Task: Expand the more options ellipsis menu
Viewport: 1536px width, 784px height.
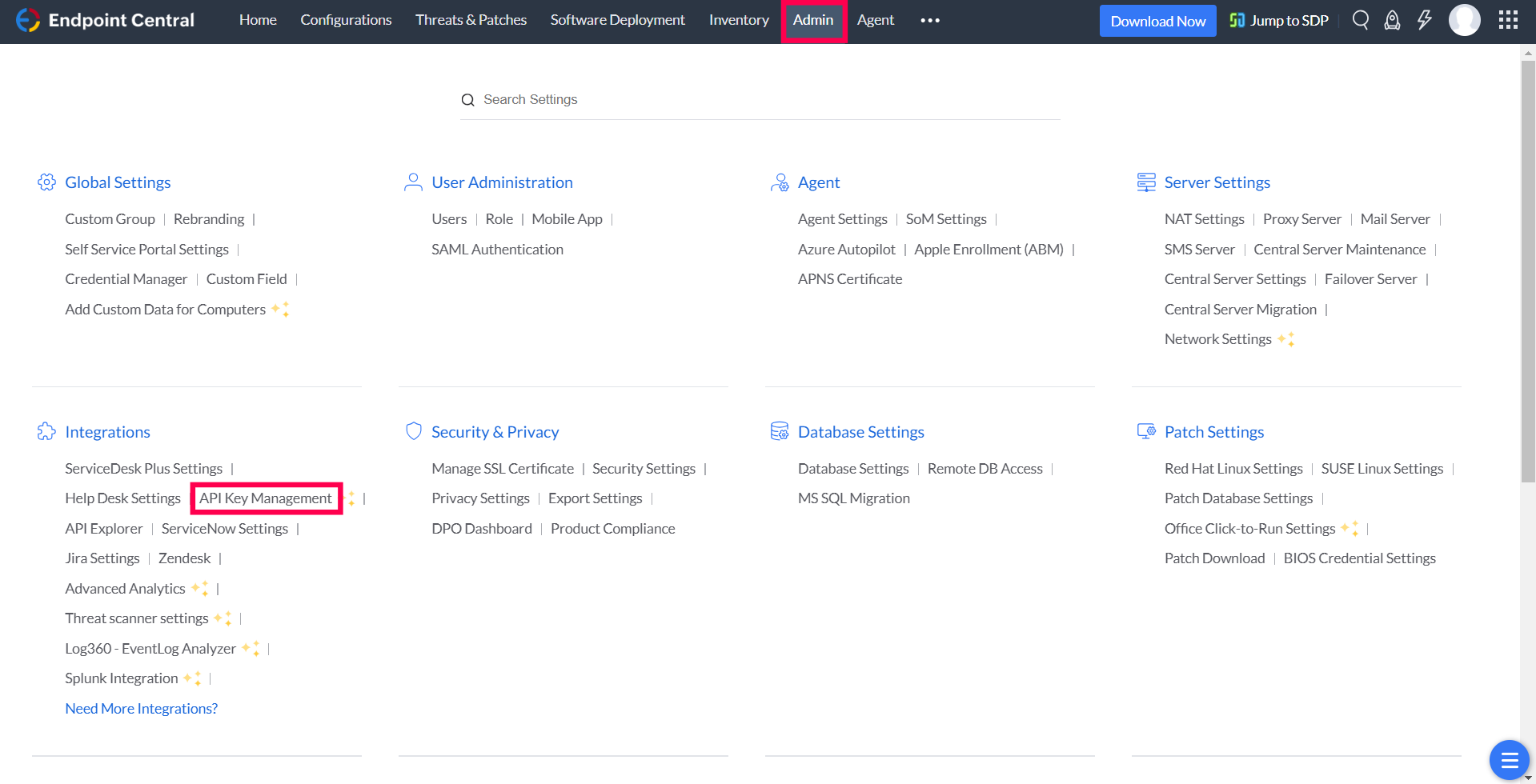Action: tap(929, 20)
